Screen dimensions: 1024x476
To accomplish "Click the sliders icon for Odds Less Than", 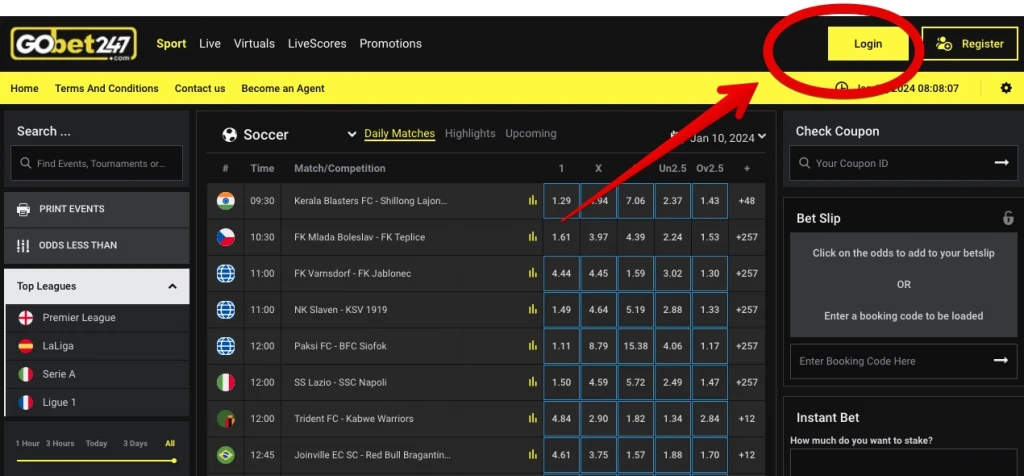I will (23, 246).
